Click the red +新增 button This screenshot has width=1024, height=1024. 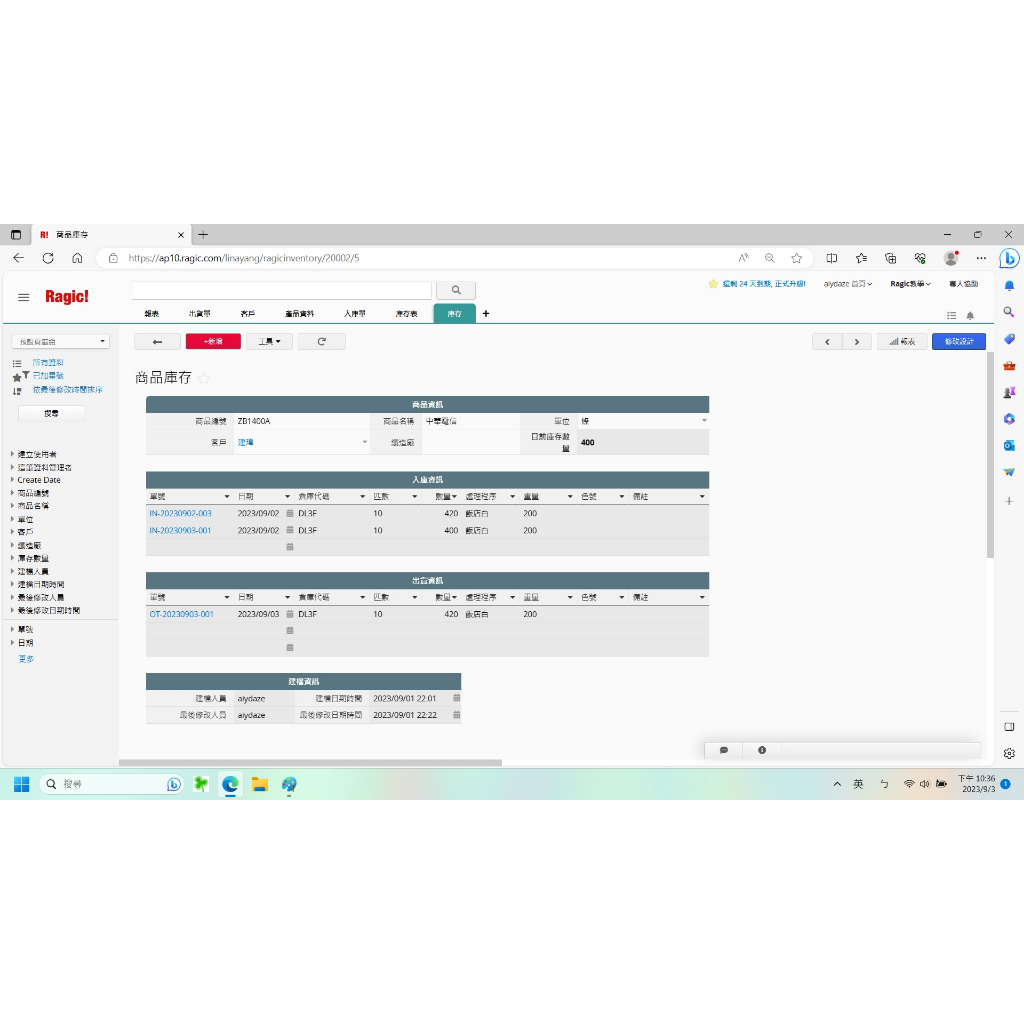tap(213, 342)
